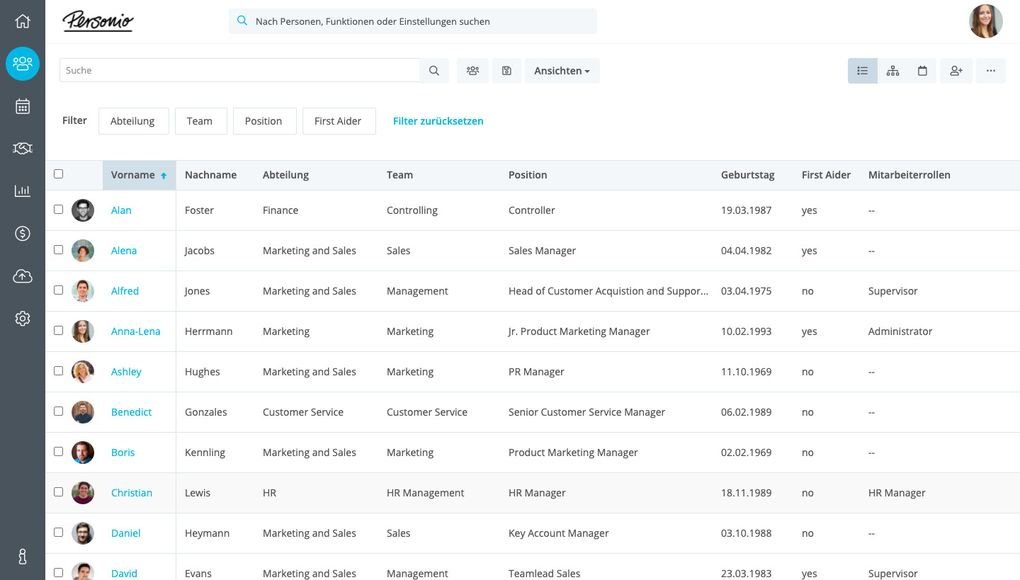
Task: Click the add employee icon
Action: 956,71
